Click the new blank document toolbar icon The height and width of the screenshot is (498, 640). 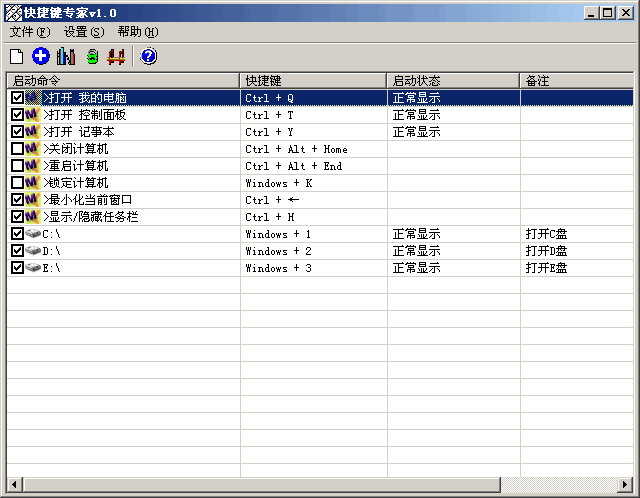[16, 56]
